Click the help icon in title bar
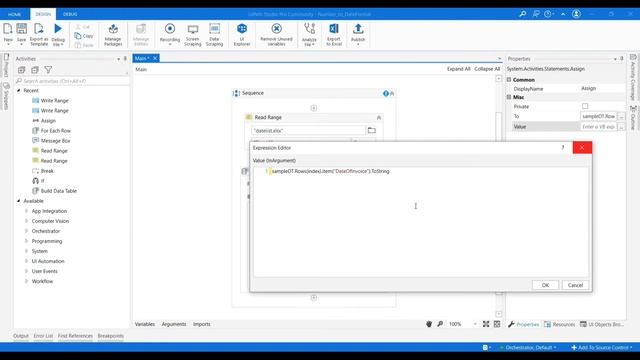 tap(547, 14)
